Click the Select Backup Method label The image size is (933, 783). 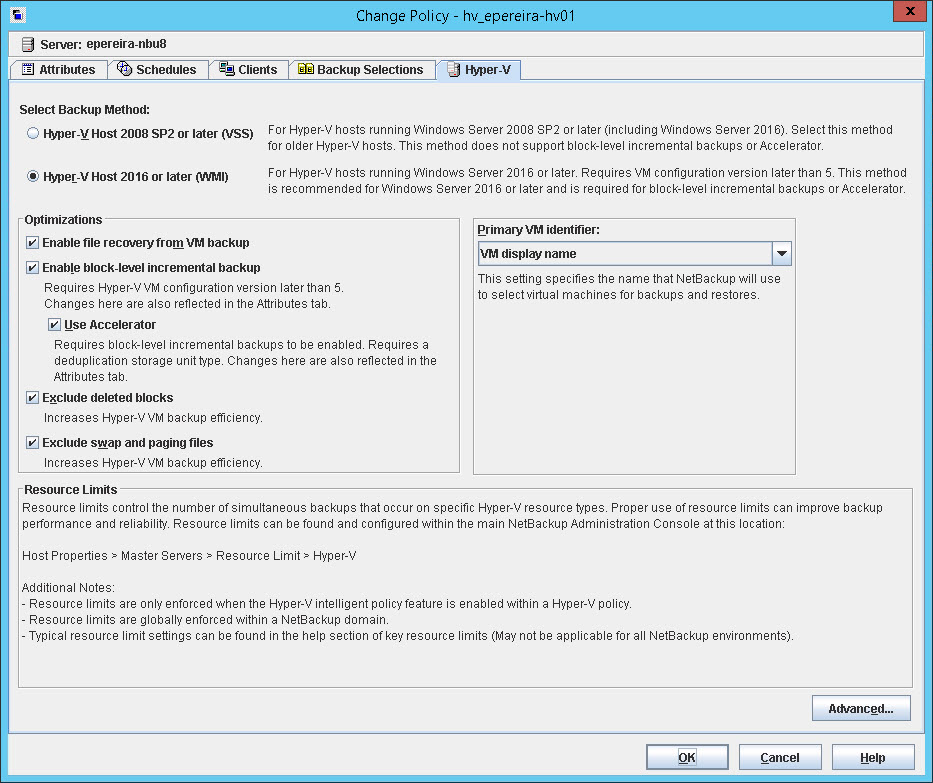[84, 109]
